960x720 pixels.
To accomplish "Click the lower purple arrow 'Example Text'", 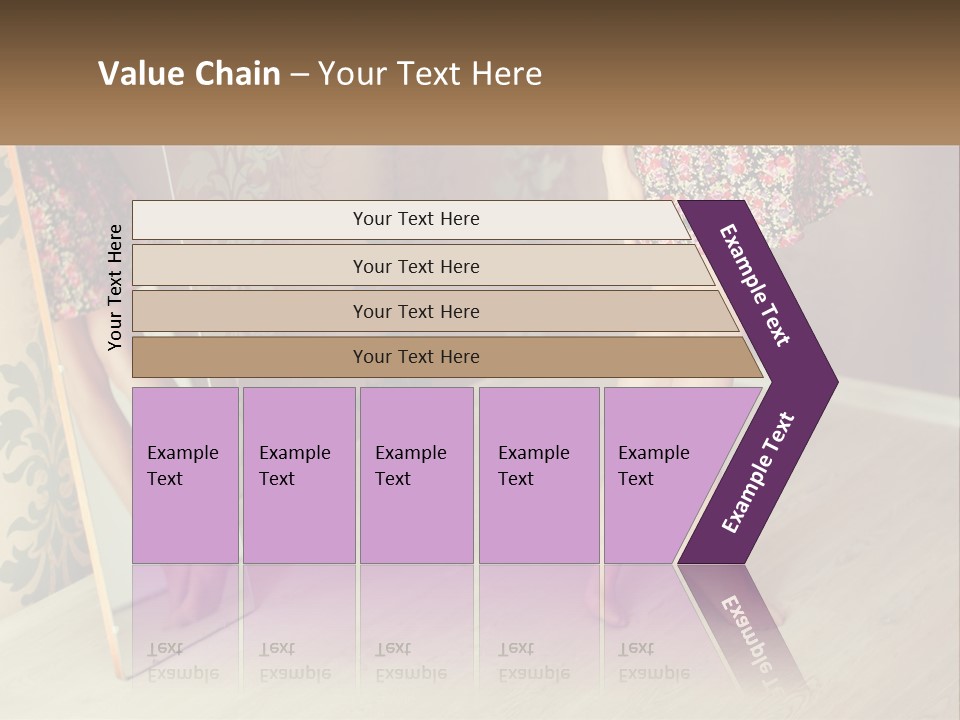I will (x=758, y=473).
